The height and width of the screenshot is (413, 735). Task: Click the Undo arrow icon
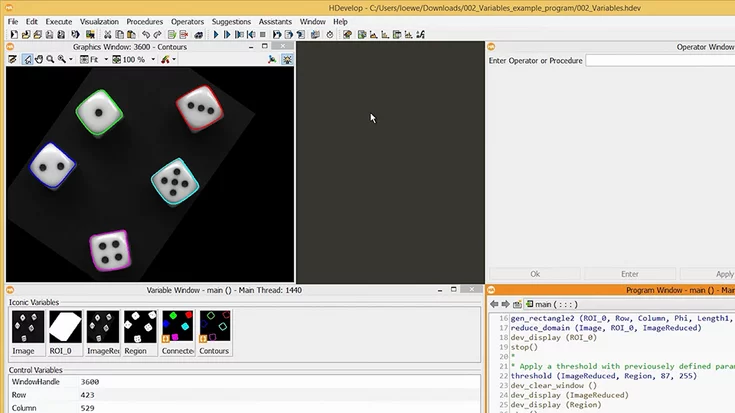tap(145, 34)
